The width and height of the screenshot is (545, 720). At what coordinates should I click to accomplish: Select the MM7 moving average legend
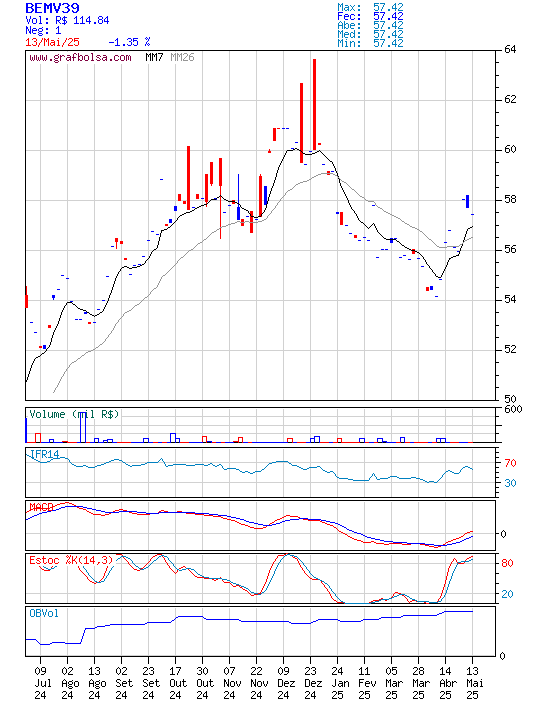154,57
